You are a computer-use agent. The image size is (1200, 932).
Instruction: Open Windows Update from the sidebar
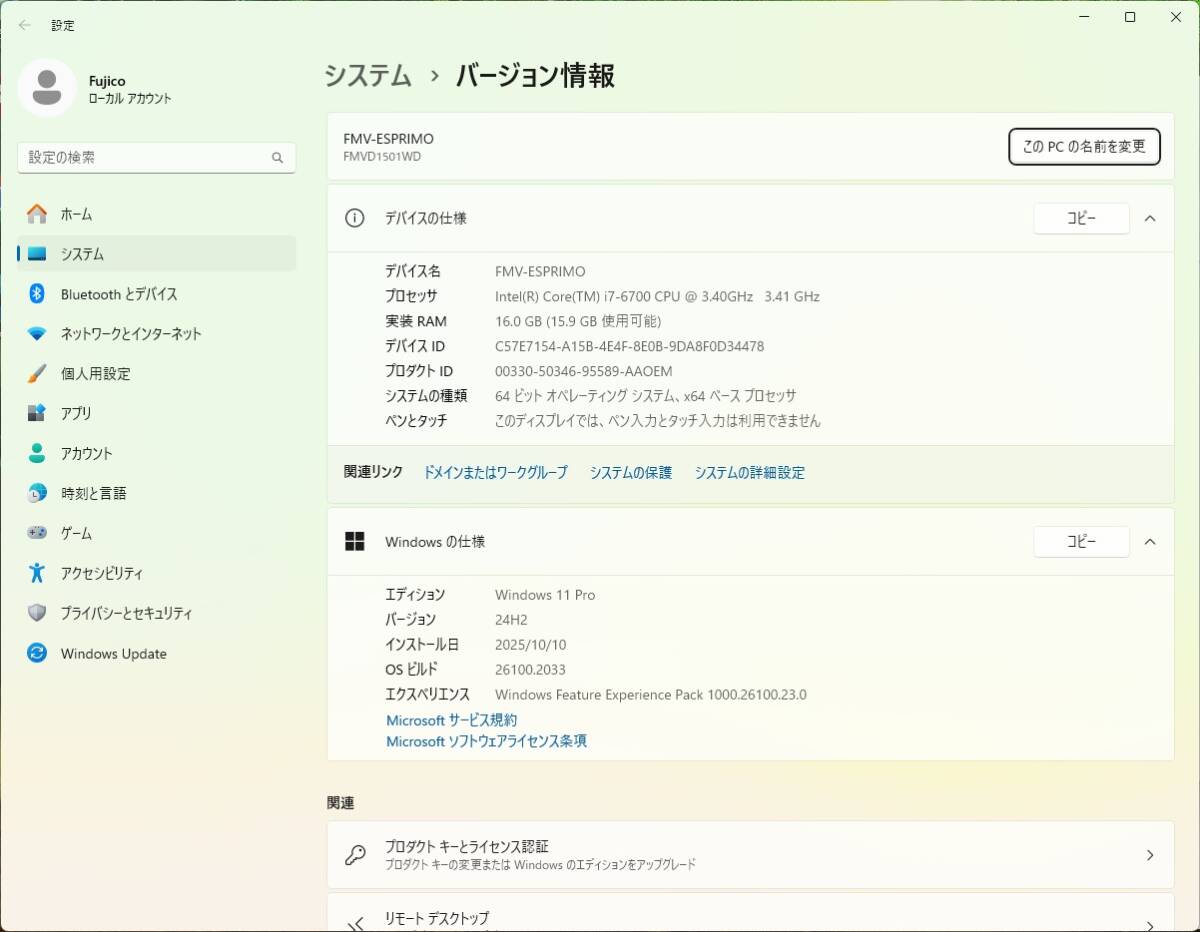[x=113, y=654]
